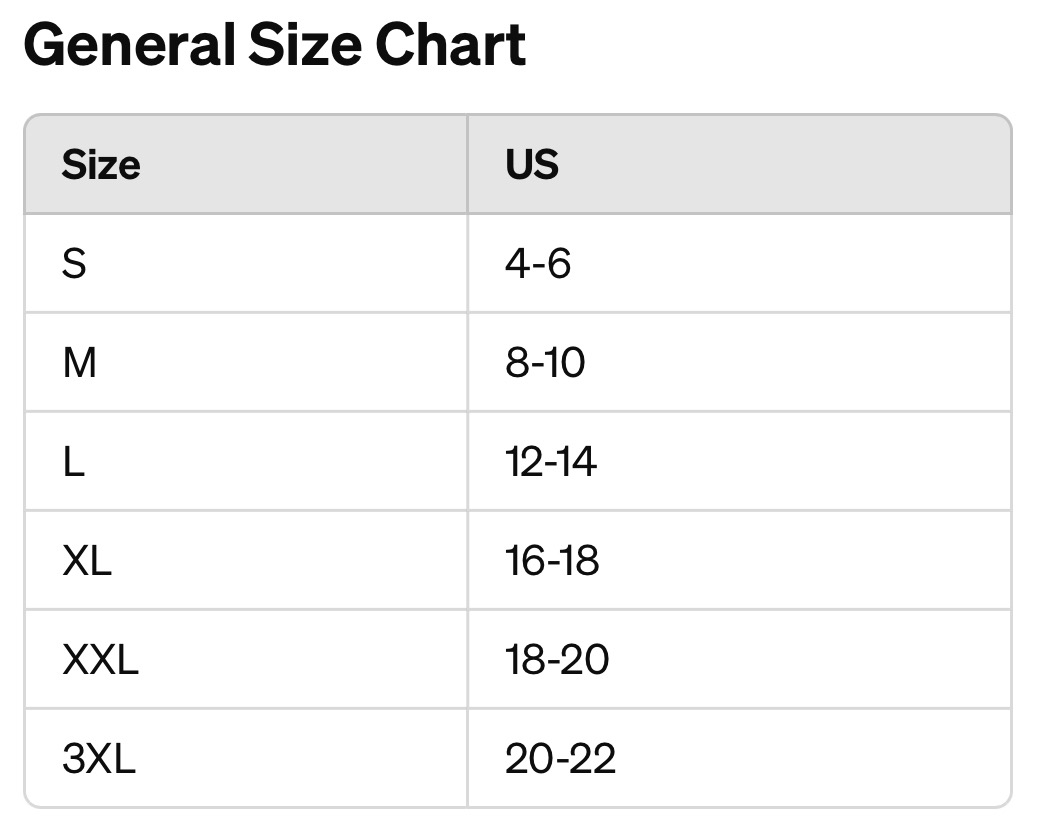The width and height of the screenshot is (1049, 831).
Task: Click the XXL size cell
Action: coord(100,660)
